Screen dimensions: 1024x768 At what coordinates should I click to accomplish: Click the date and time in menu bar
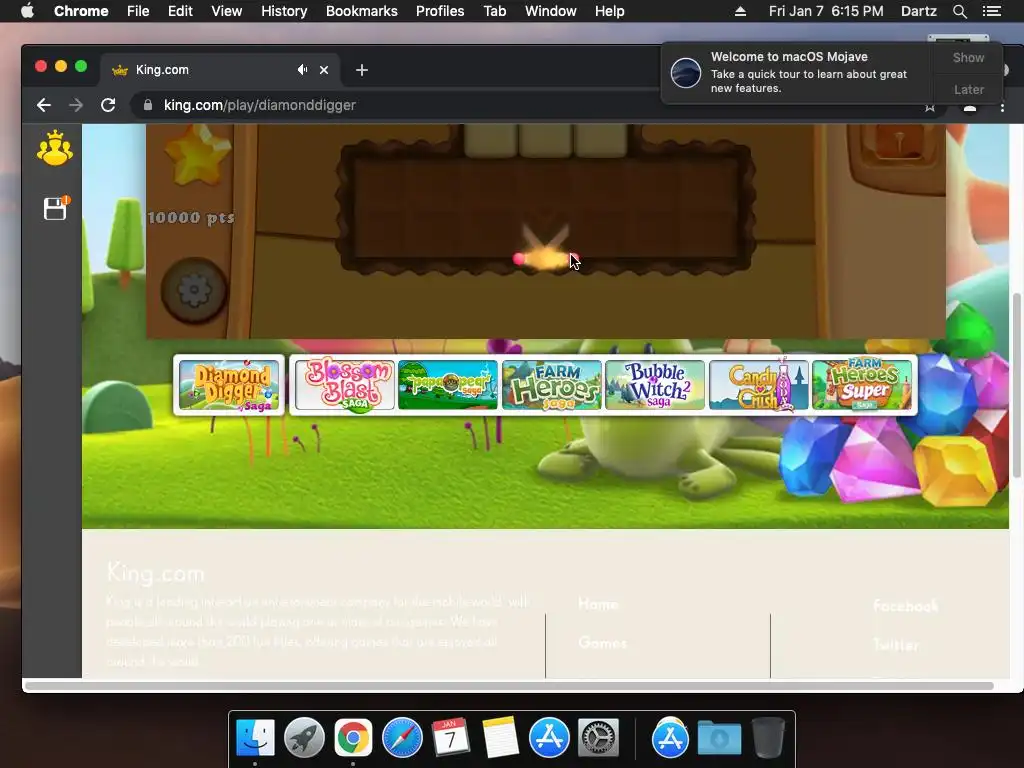(826, 11)
